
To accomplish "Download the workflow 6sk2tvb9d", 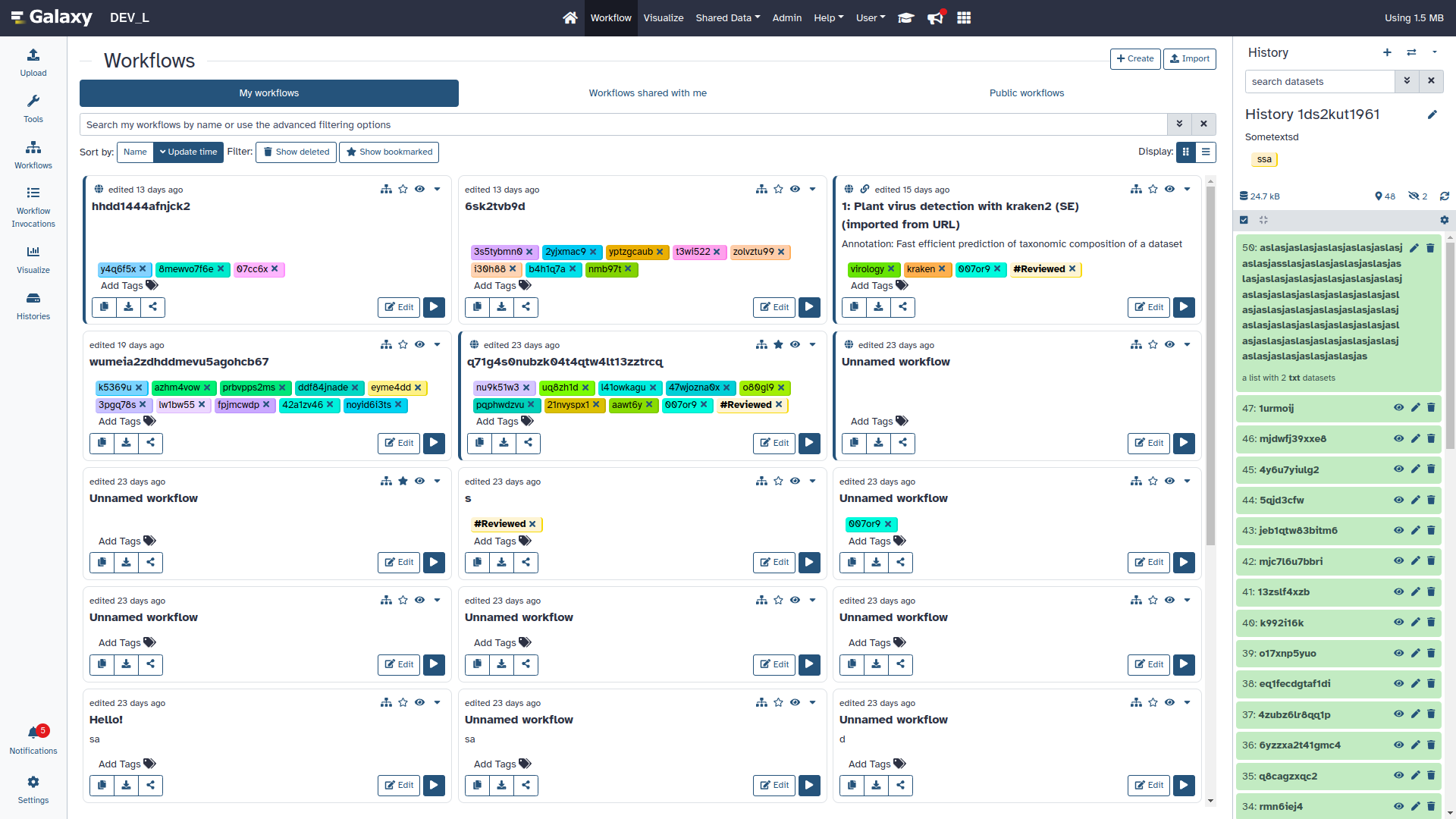I will coord(502,307).
